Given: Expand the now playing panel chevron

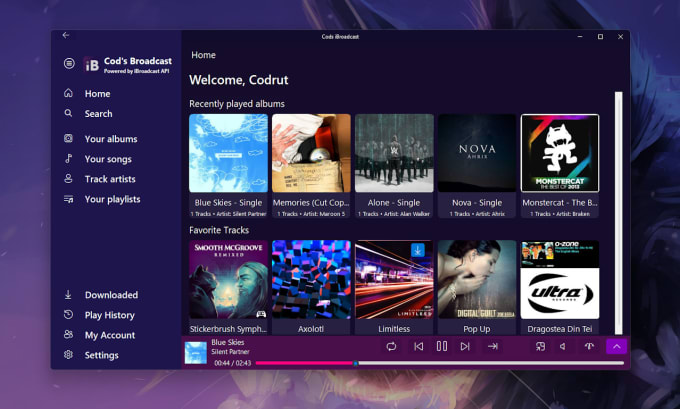Looking at the screenshot, I should (617, 347).
